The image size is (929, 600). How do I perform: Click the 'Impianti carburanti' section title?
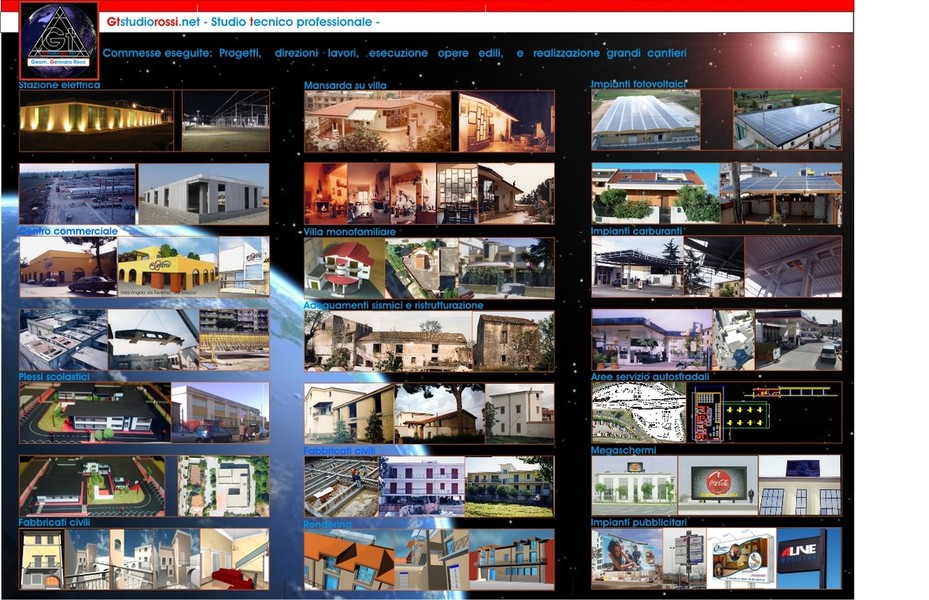(x=637, y=231)
